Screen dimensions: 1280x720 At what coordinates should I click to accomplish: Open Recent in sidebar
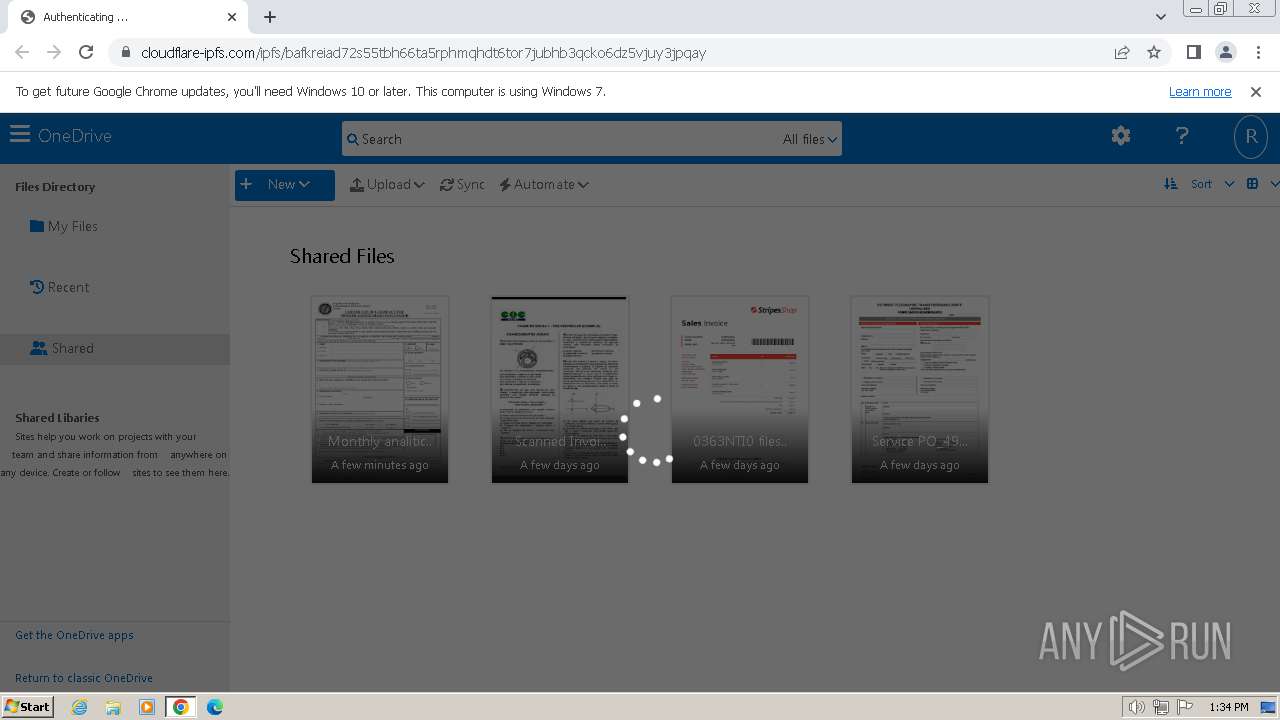60,287
